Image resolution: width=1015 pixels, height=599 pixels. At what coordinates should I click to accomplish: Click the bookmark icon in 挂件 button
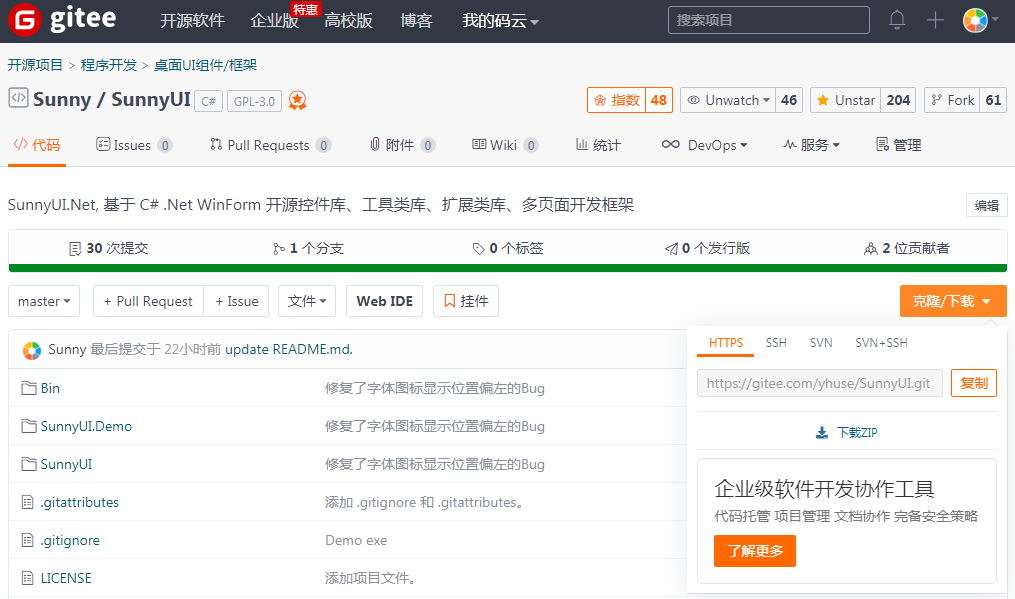pyautogui.click(x=450, y=301)
